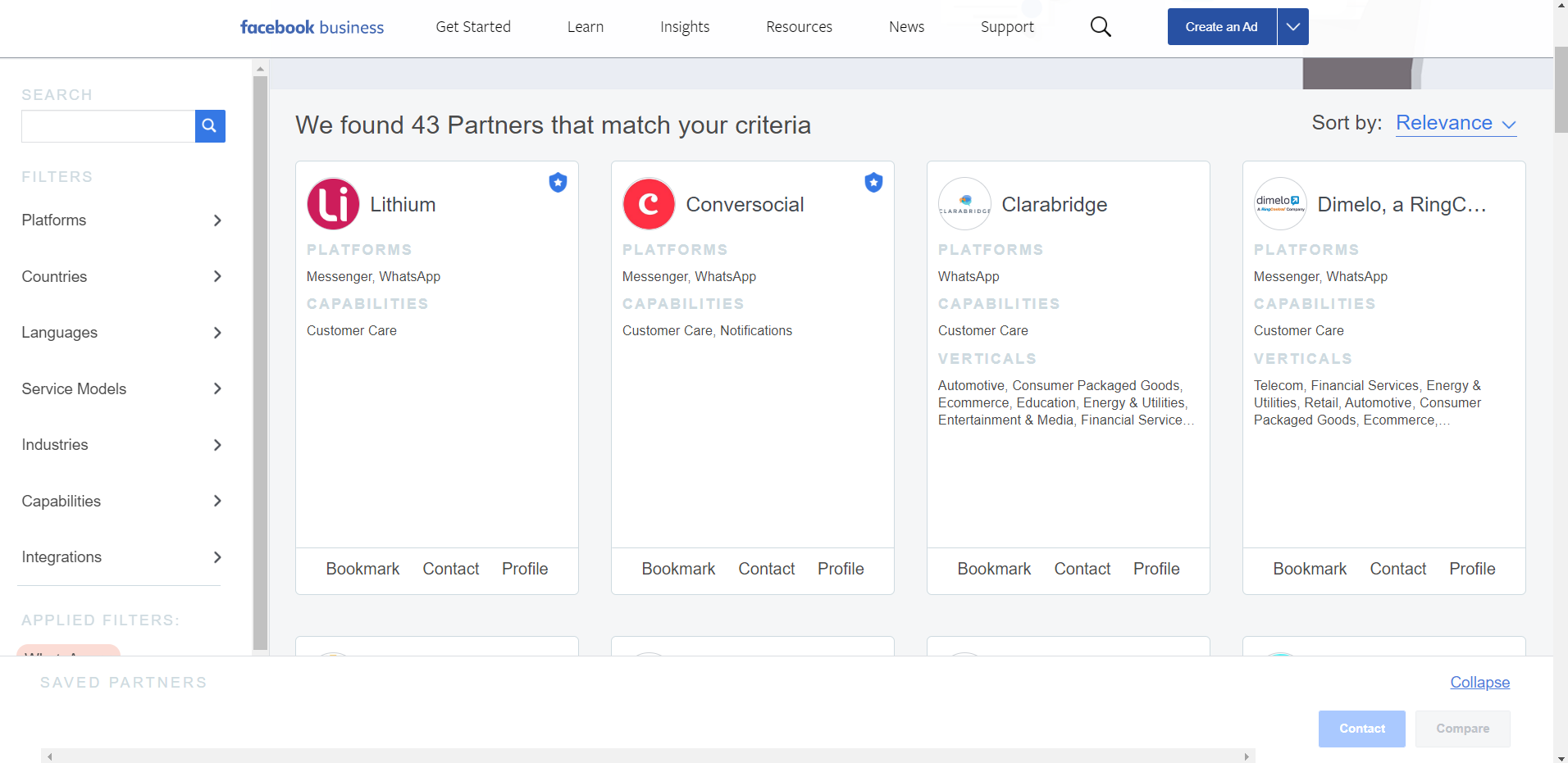
Task: Expand the Languages filter
Action: (x=121, y=333)
